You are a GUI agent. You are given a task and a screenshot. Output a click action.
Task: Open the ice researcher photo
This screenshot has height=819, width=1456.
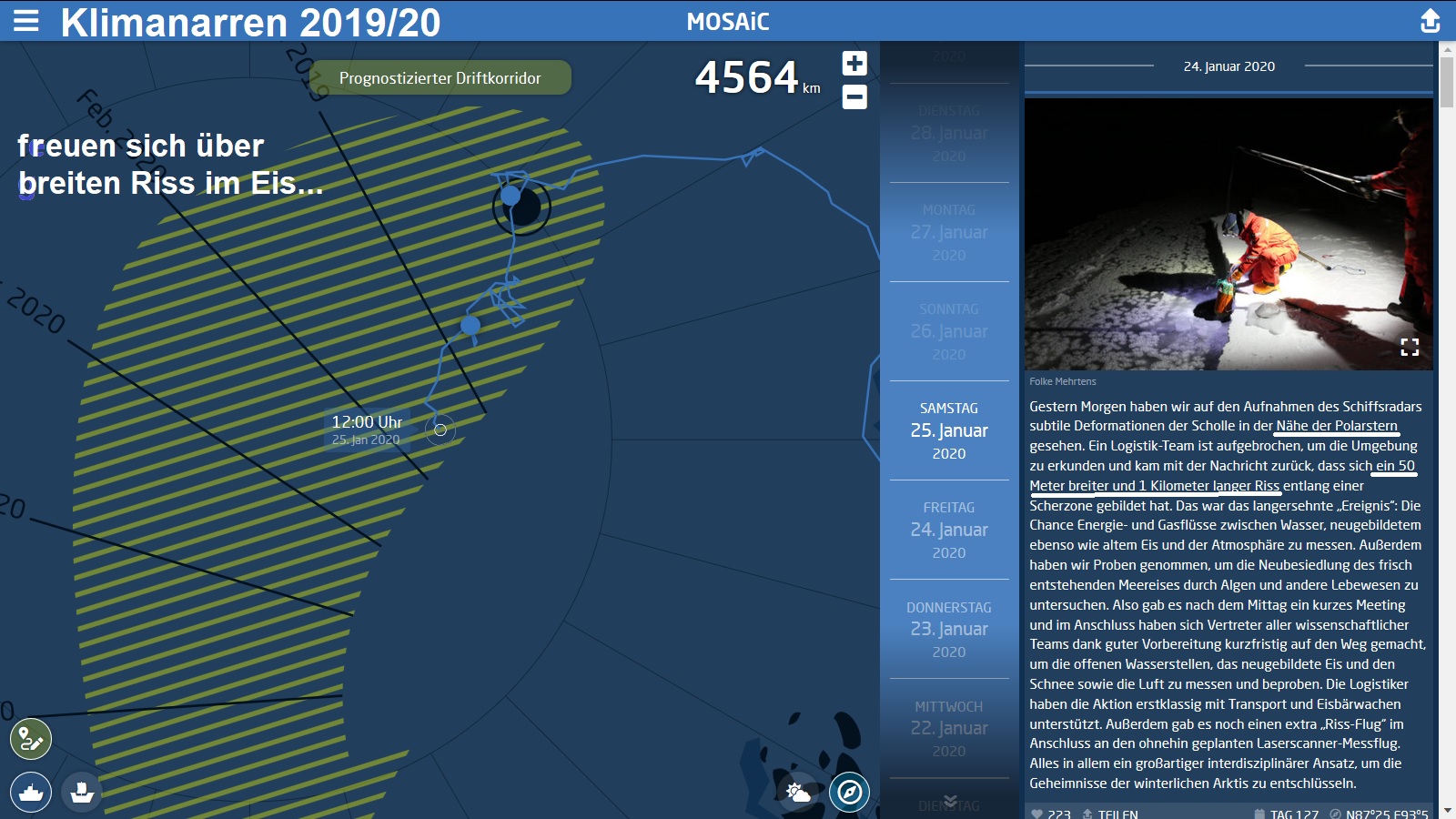[x=1228, y=234]
